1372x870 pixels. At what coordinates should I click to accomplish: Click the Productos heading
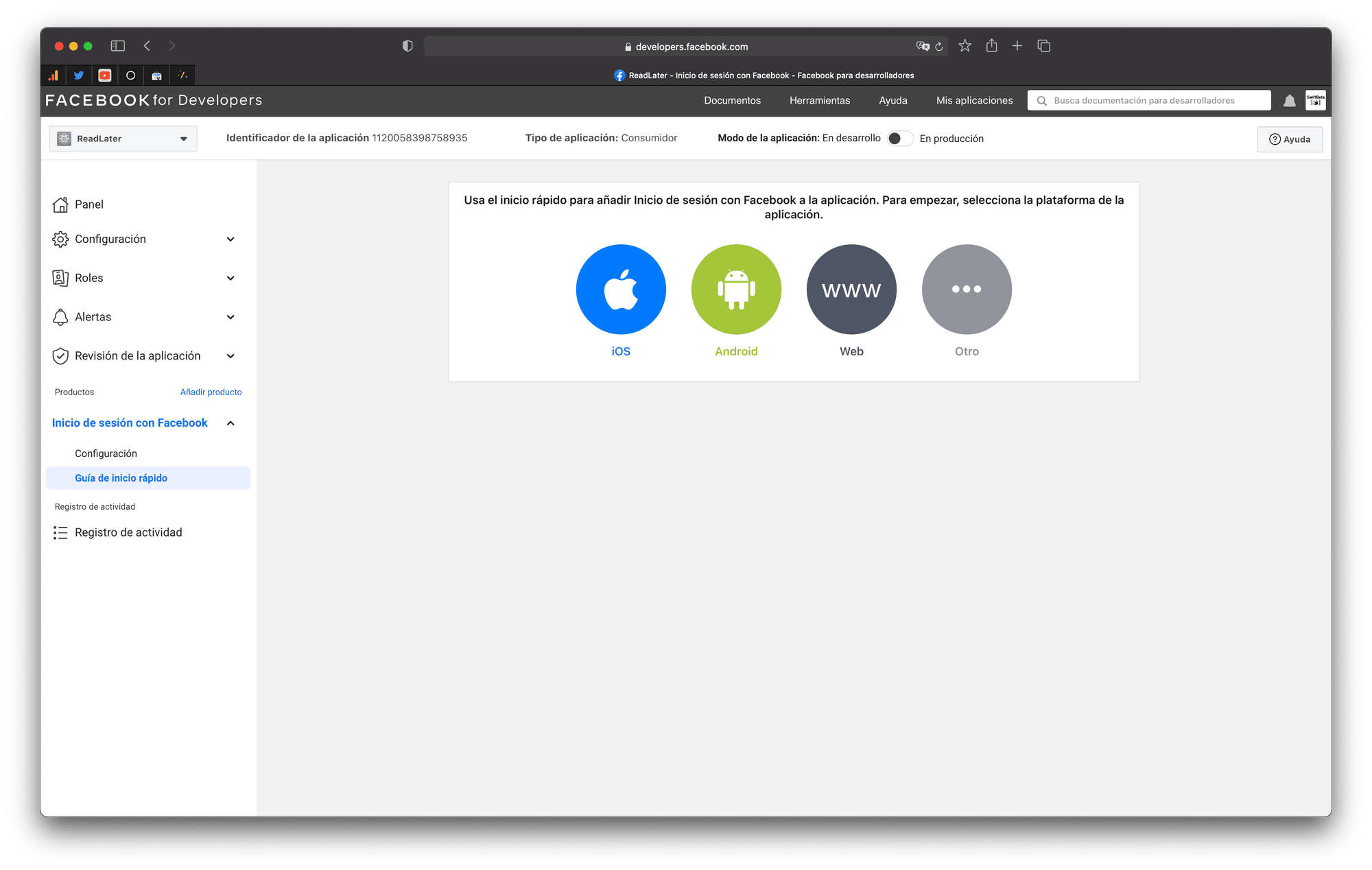coord(74,392)
